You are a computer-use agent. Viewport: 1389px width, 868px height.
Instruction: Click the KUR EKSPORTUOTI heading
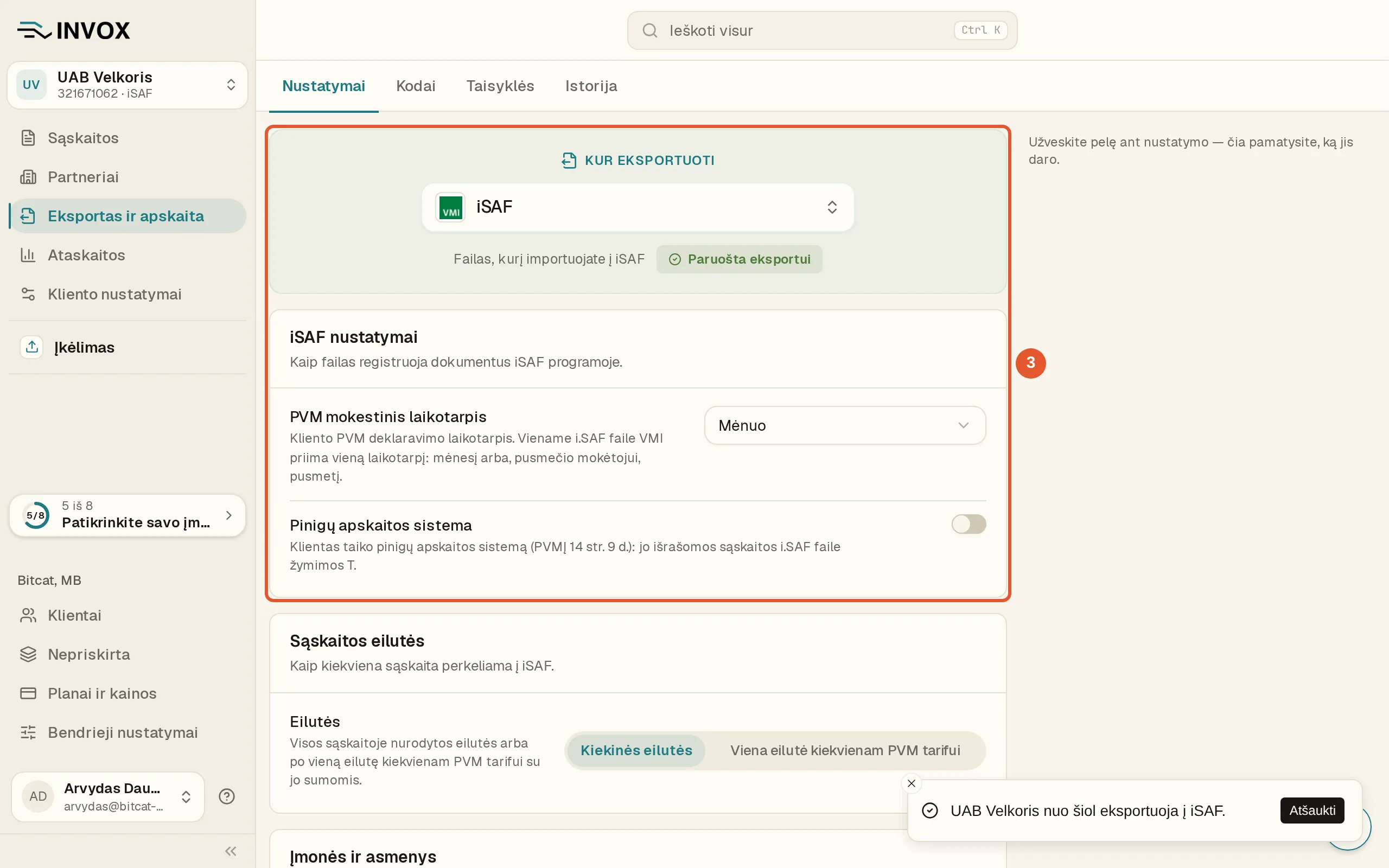point(649,160)
